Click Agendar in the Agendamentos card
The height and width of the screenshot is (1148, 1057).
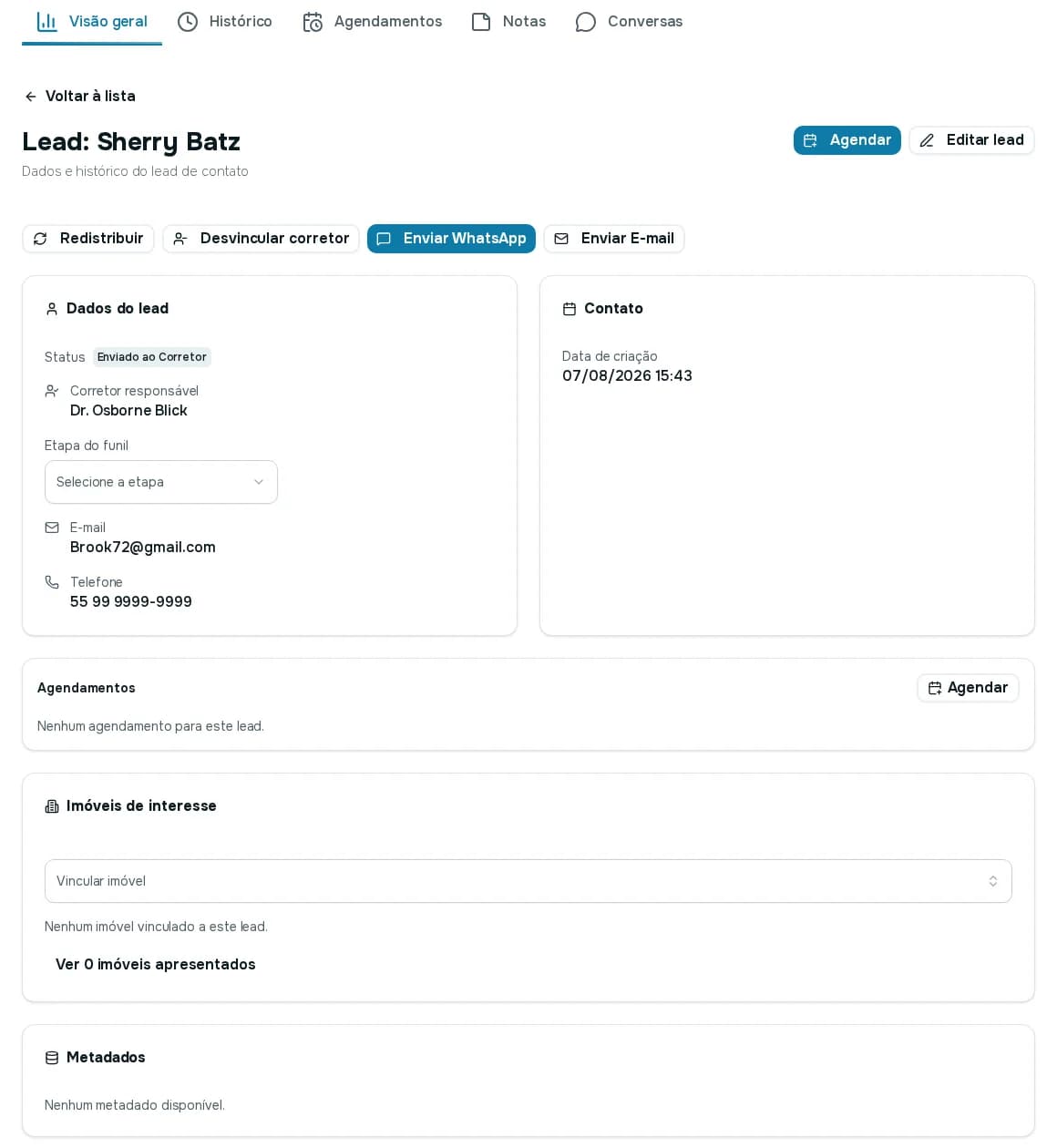(968, 688)
